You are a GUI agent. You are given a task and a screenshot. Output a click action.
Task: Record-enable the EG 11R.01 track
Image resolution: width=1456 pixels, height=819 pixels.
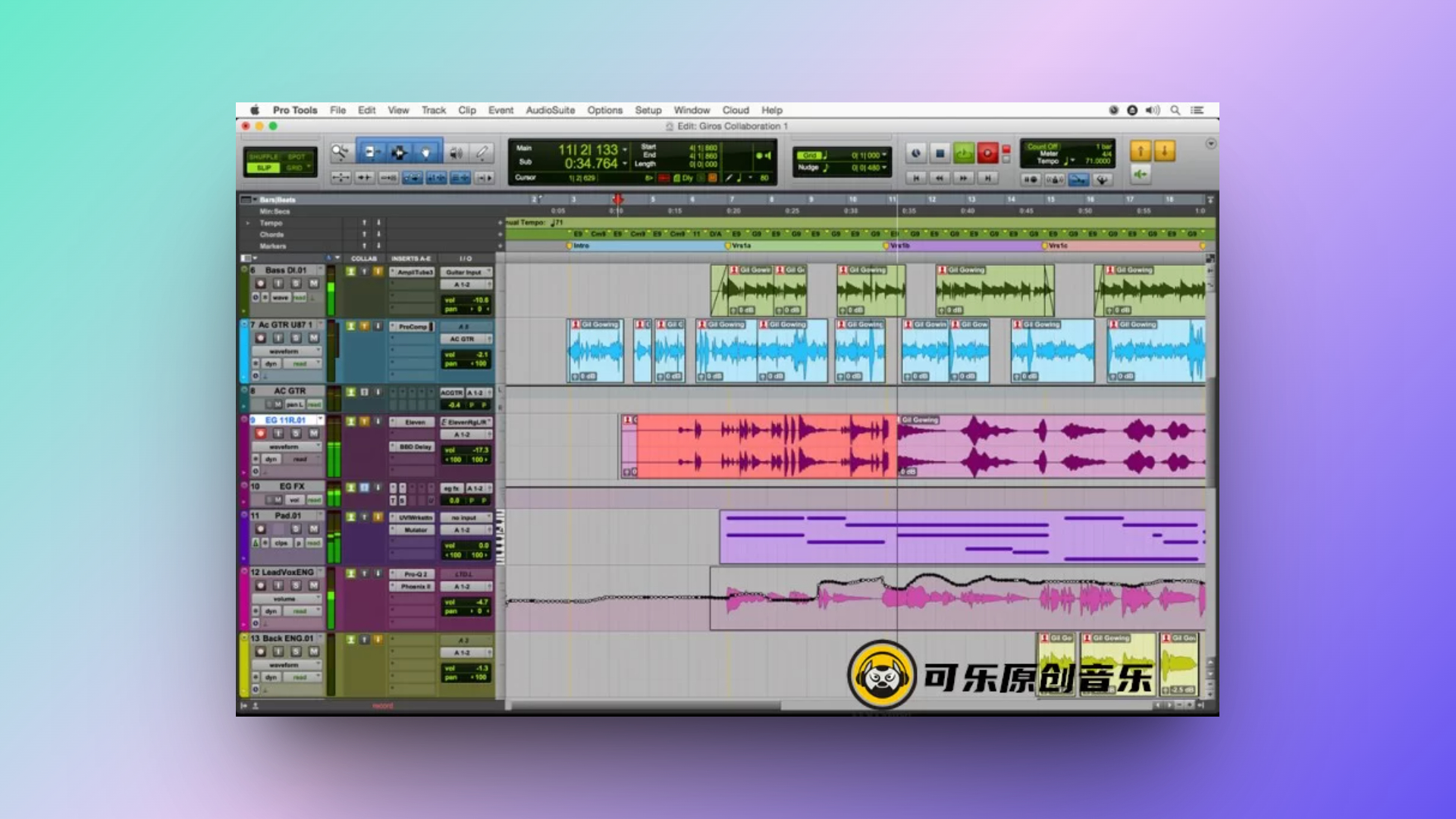(x=260, y=434)
